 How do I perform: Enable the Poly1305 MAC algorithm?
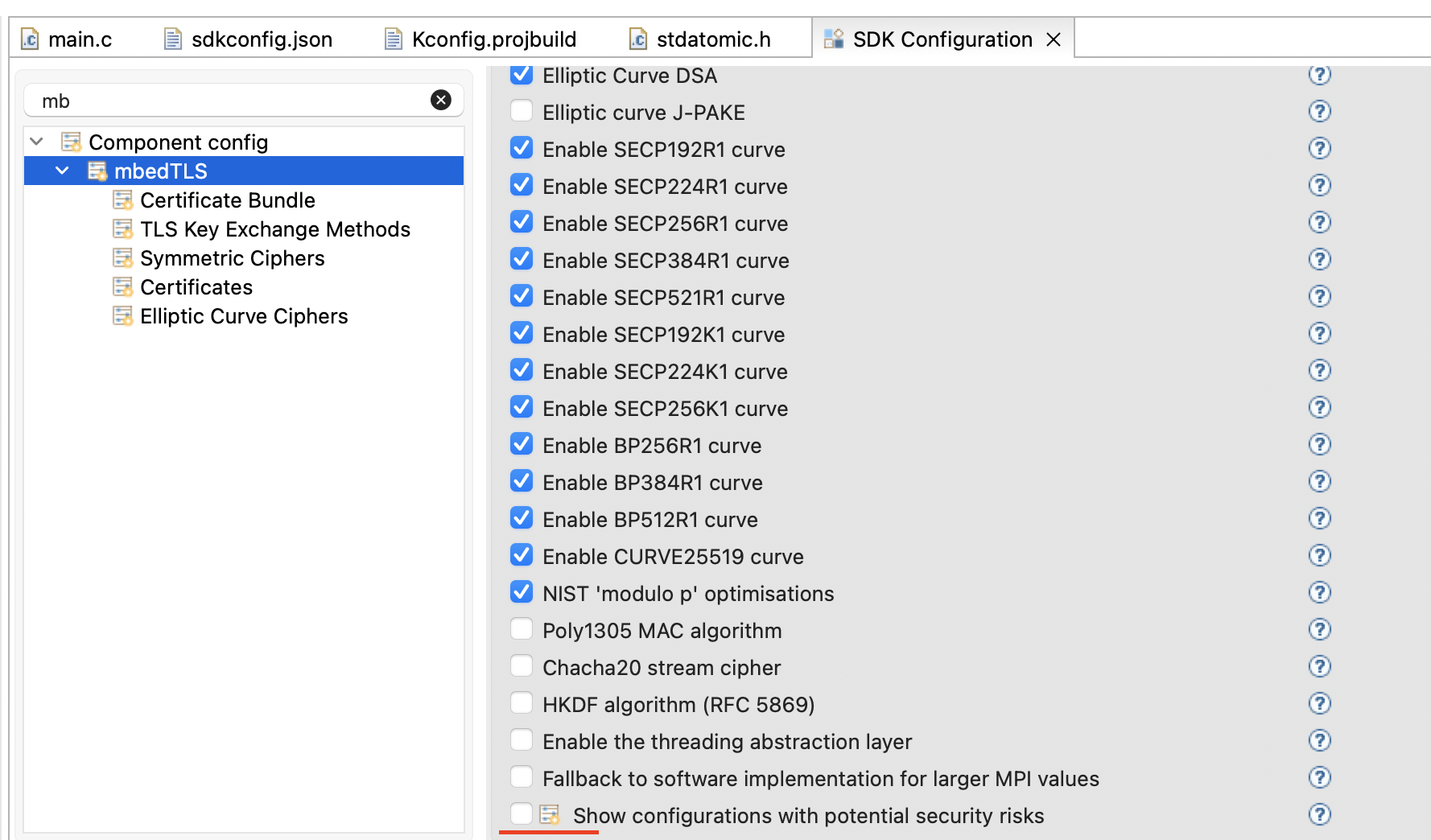[522, 628]
